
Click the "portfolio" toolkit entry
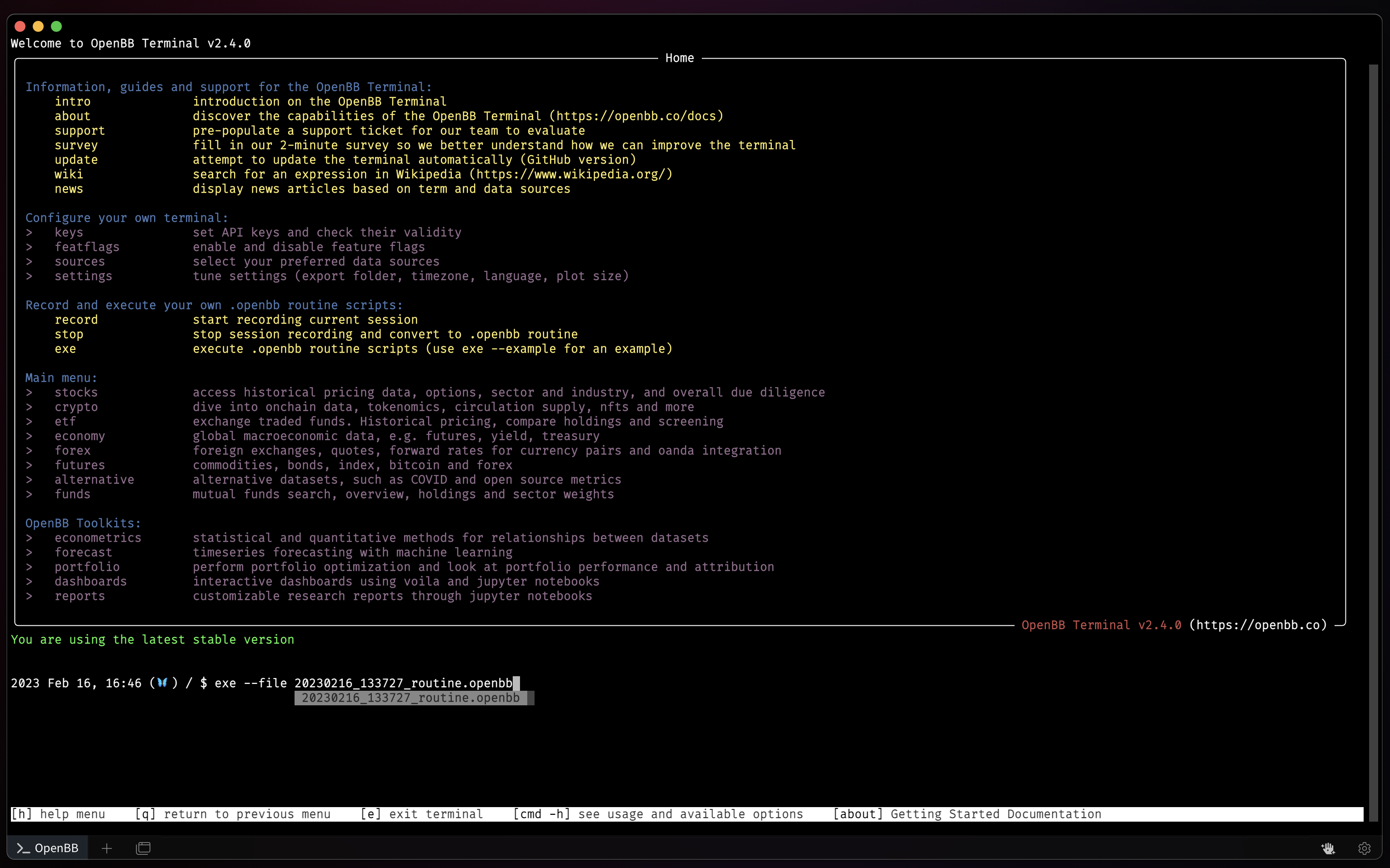(87, 567)
